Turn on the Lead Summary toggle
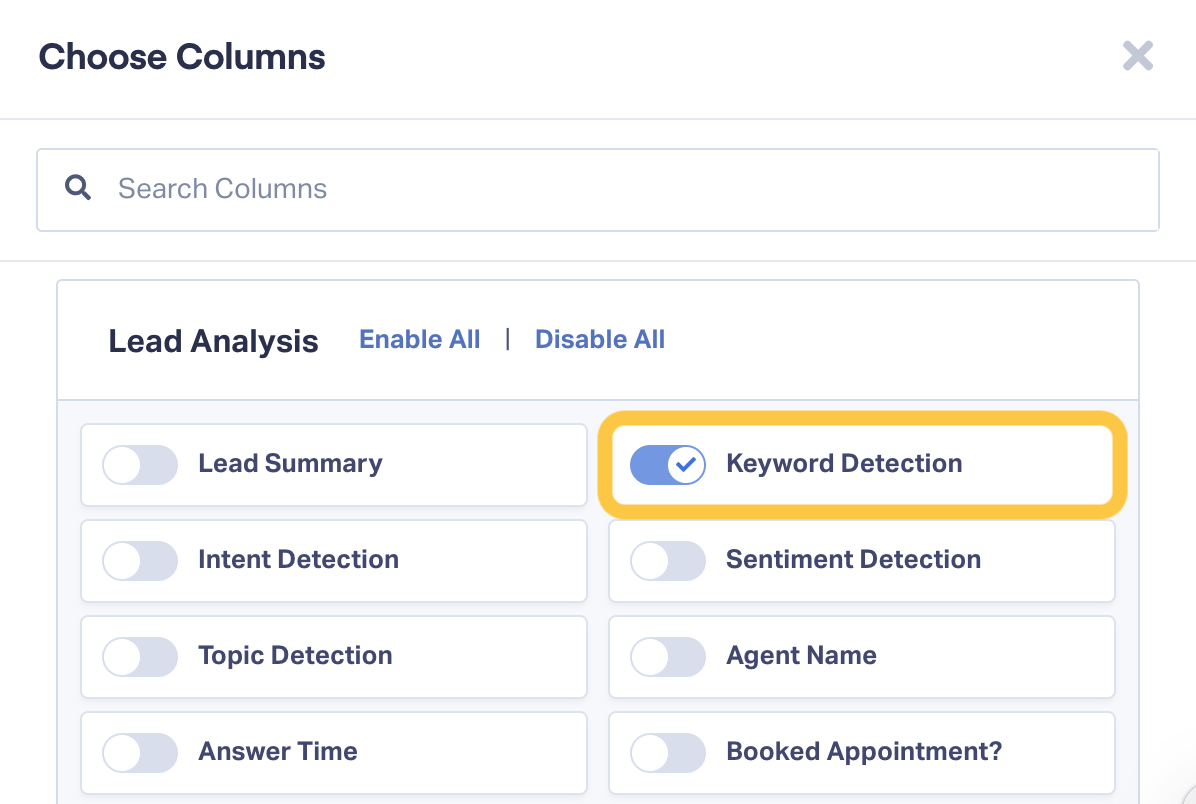Screen dimensions: 1196x804 (140, 465)
